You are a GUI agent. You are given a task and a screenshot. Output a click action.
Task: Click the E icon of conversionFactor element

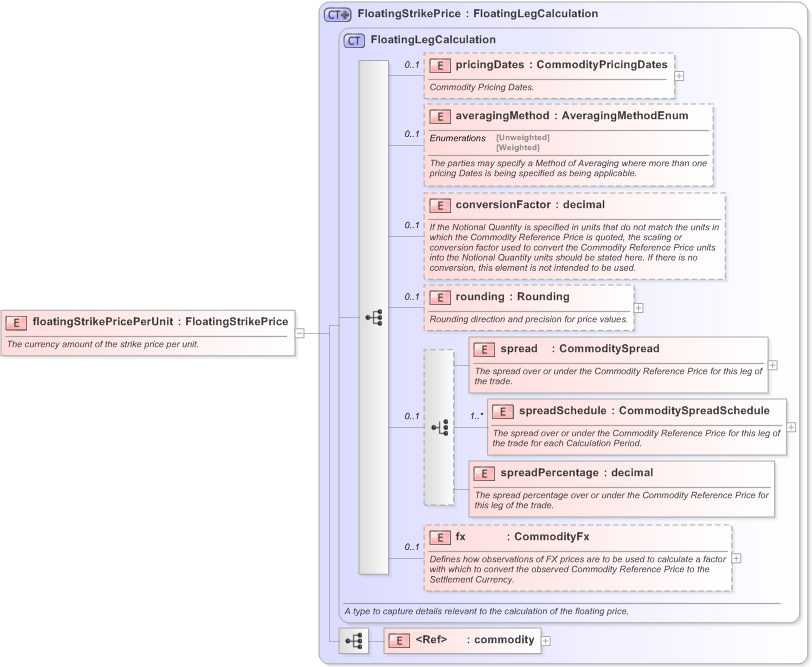440,206
